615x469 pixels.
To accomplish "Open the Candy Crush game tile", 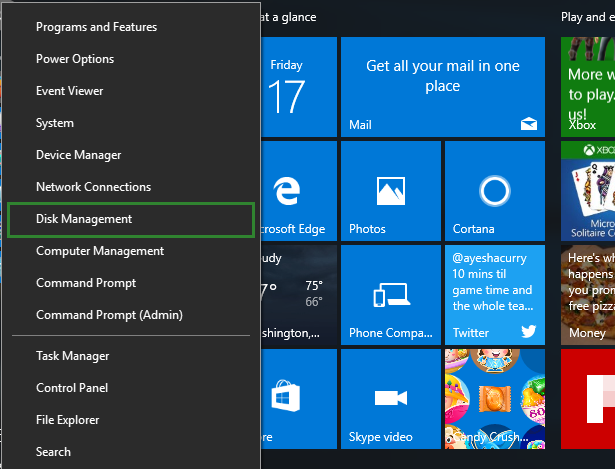I will click(495, 399).
